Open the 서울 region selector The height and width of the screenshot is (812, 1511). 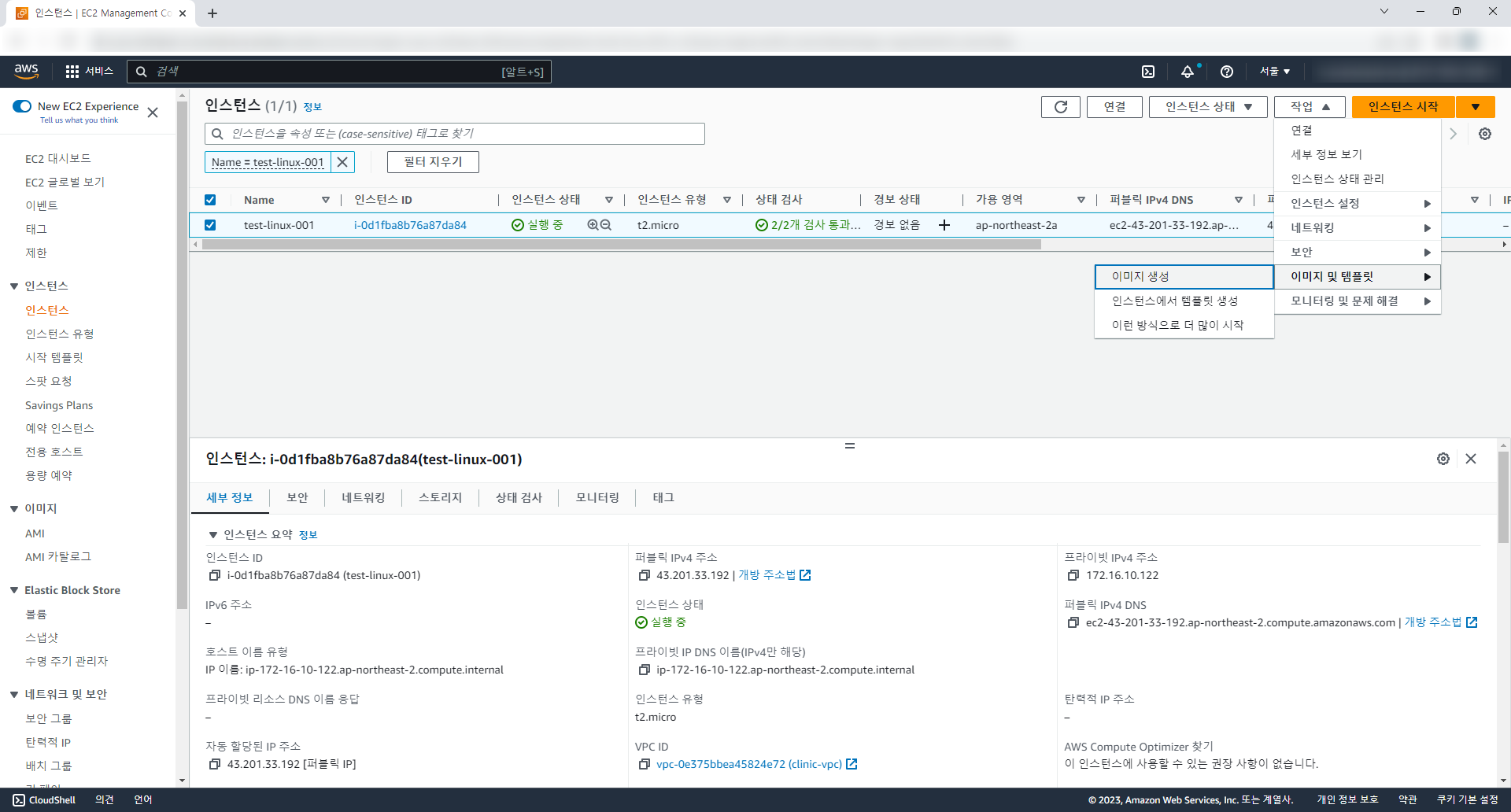(1275, 72)
